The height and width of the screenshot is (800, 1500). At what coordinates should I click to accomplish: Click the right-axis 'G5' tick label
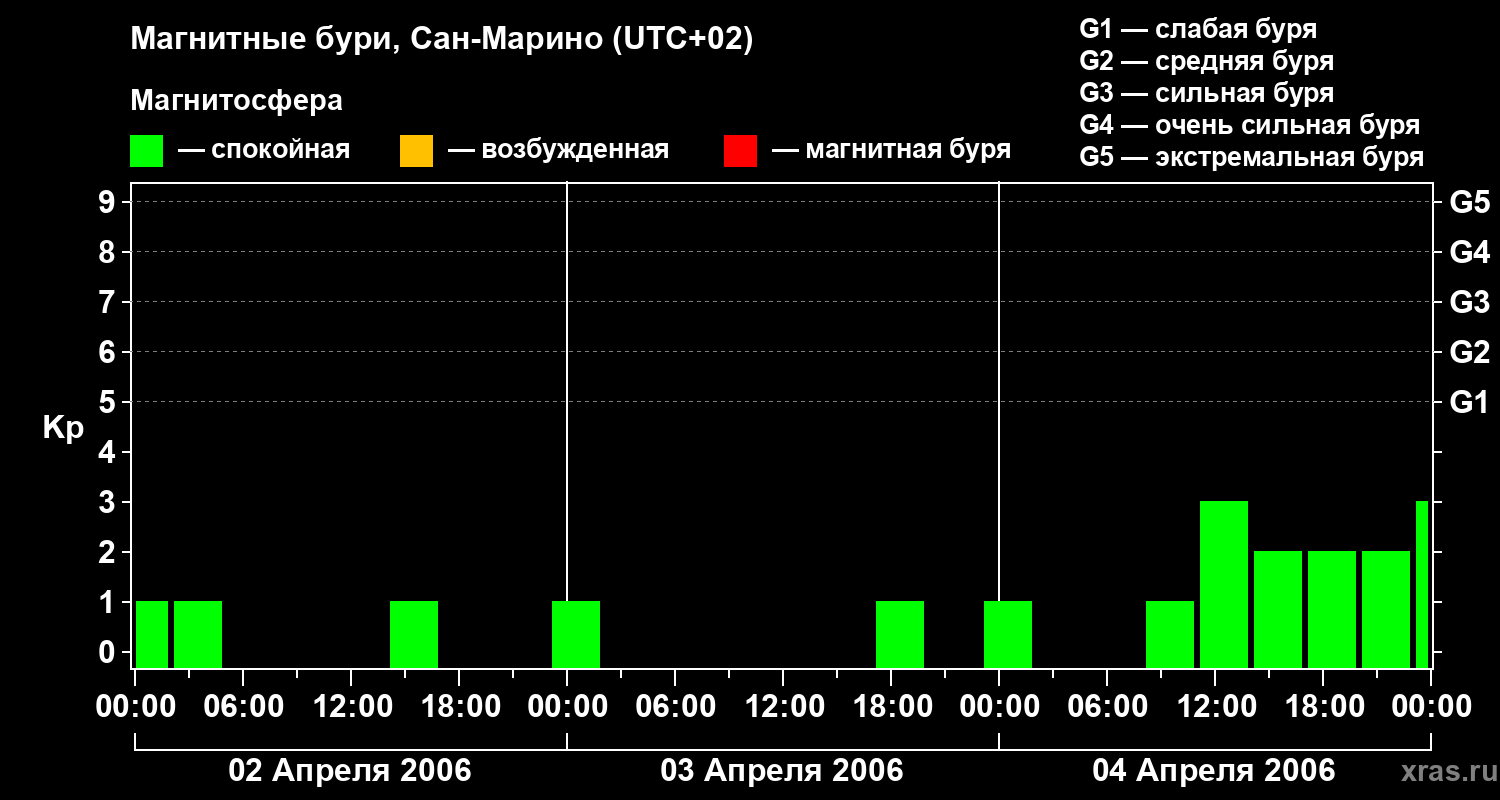pos(1470,202)
